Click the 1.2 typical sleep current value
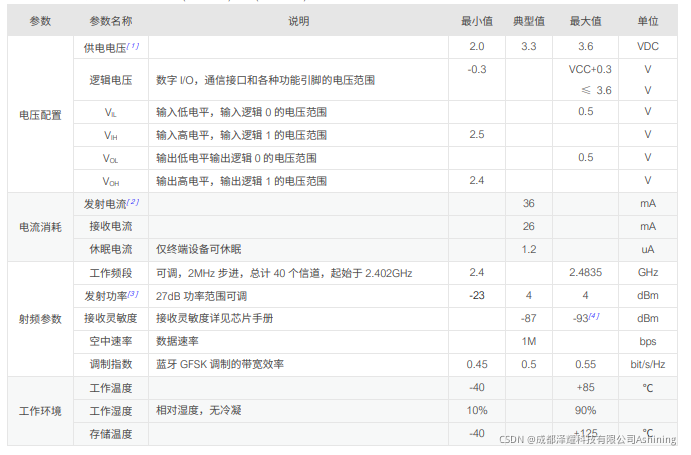691x455 pixels. (x=528, y=249)
